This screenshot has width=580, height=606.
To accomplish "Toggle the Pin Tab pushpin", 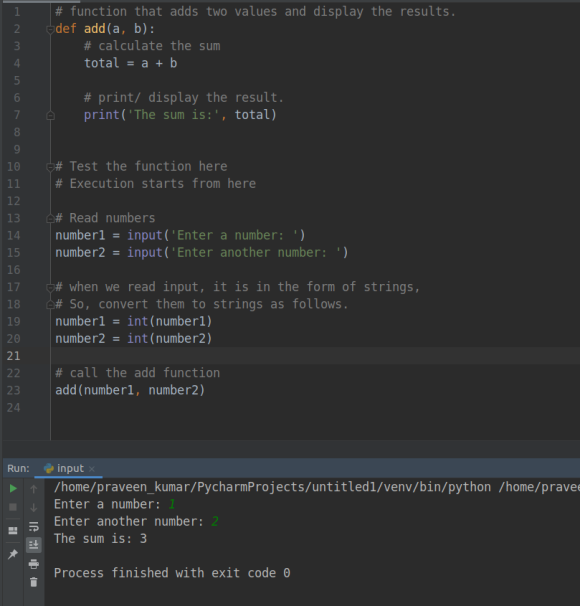I will [13, 554].
